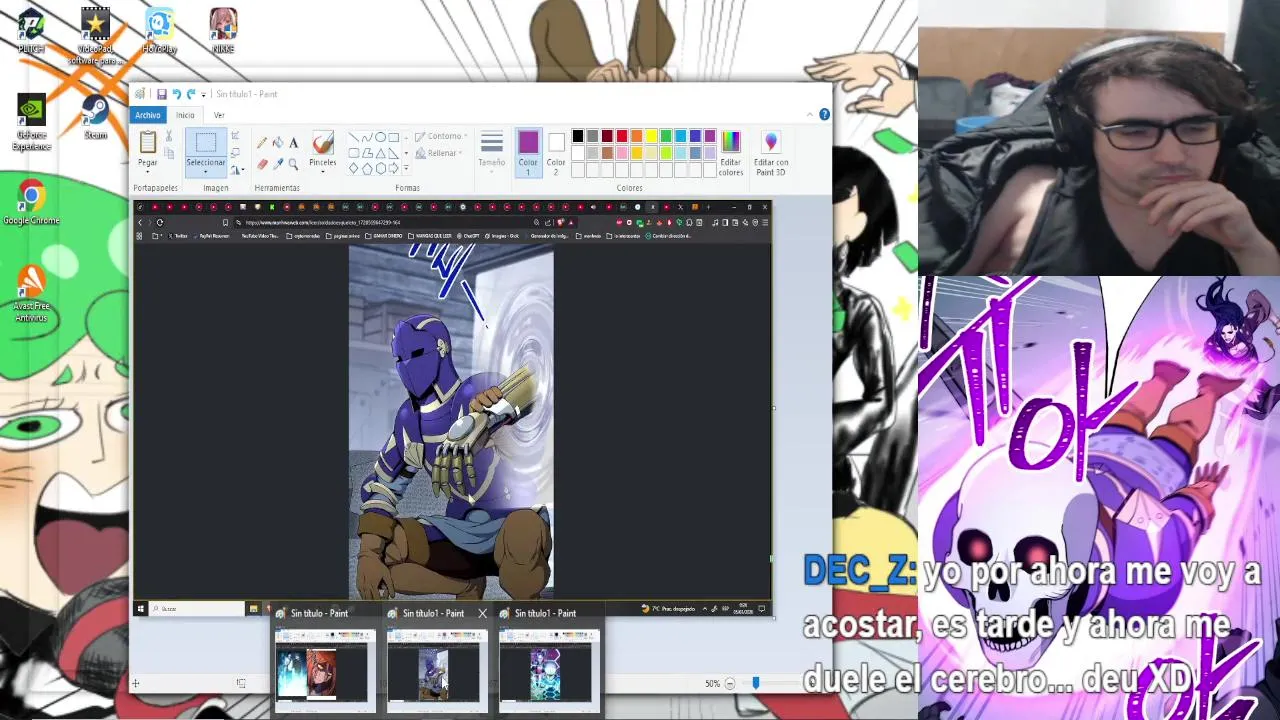Click the zoom slider handle in Paint
The width and height of the screenshot is (1280, 720).
(755, 683)
